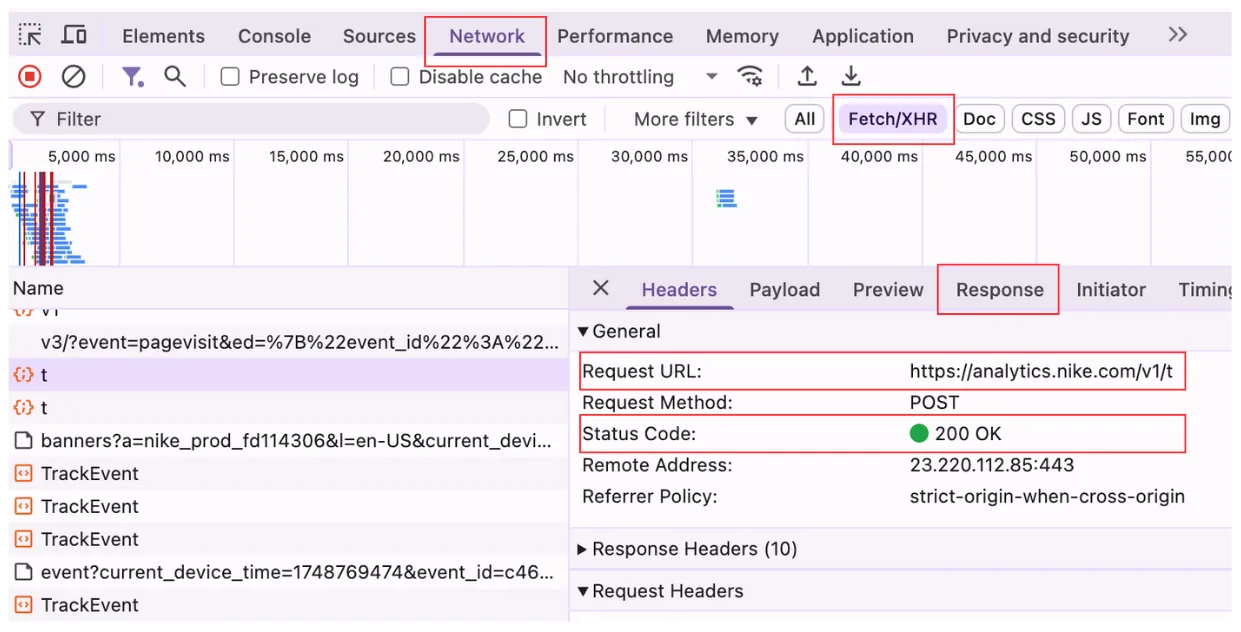
Task: Toggle the device toolbar icon
Action: pos(74,35)
